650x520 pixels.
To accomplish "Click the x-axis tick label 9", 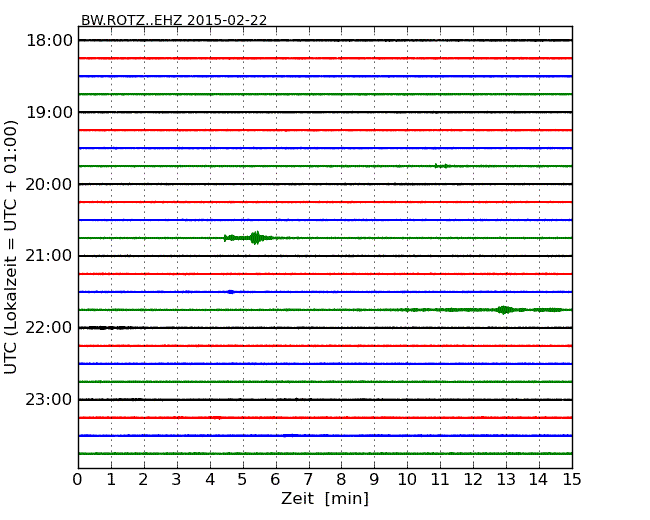I will tap(374, 480).
